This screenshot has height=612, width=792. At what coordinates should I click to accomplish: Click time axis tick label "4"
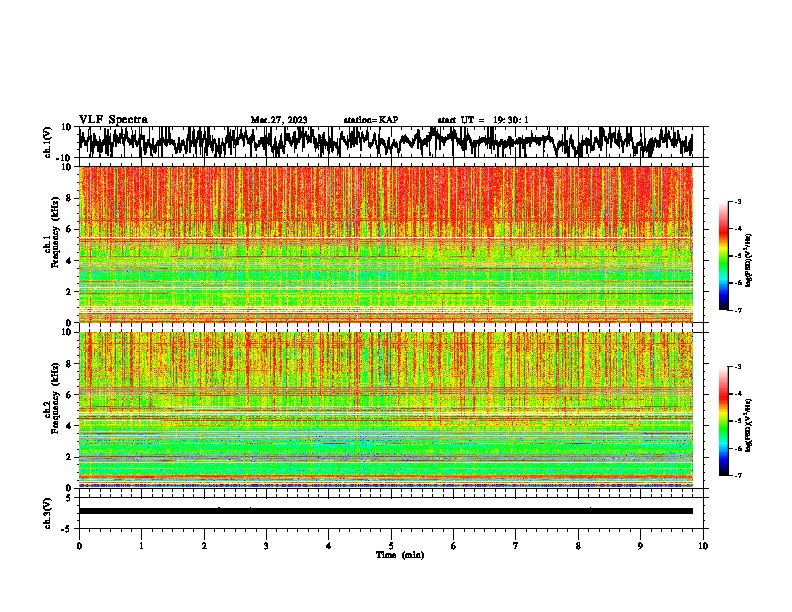pos(329,546)
